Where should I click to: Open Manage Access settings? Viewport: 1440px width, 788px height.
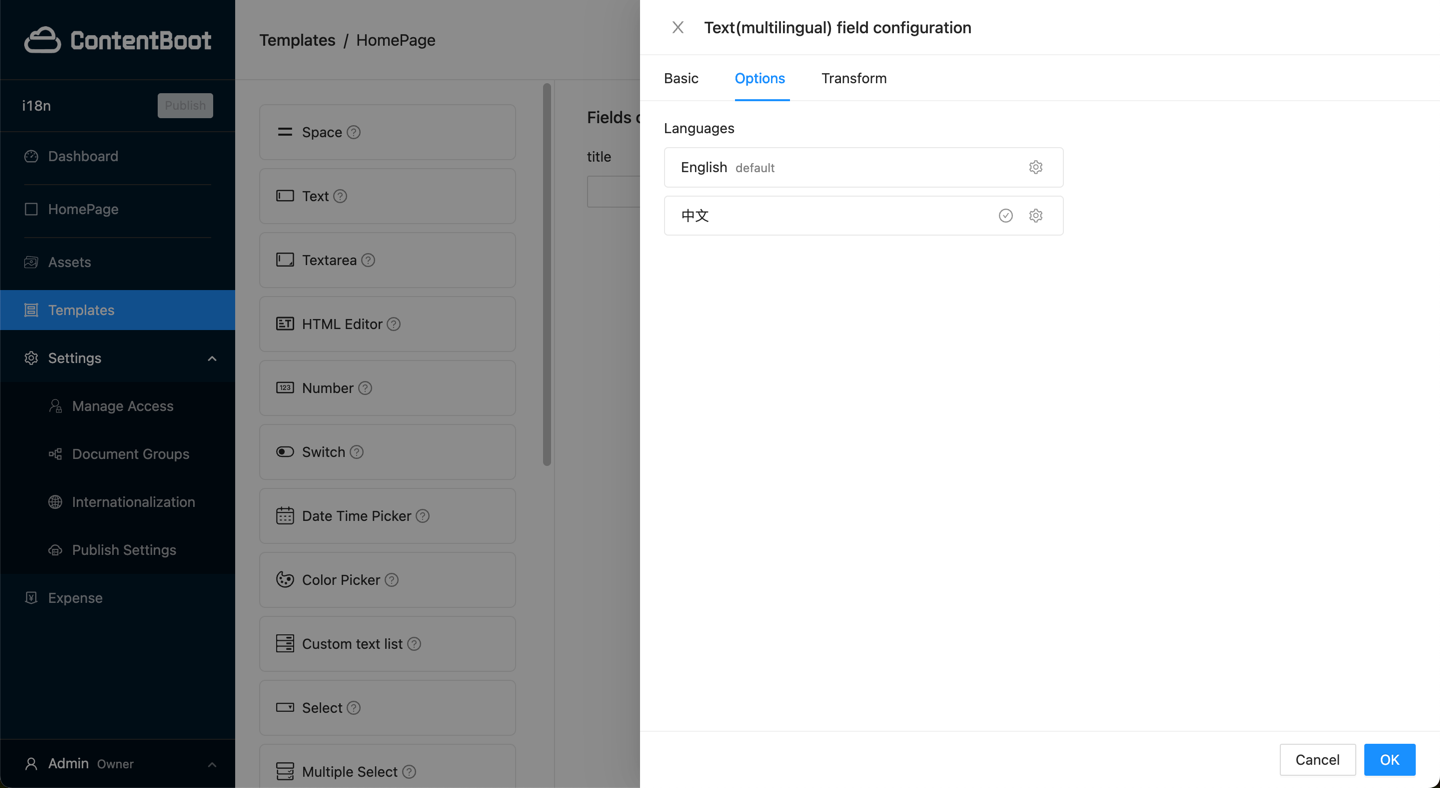point(118,406)
